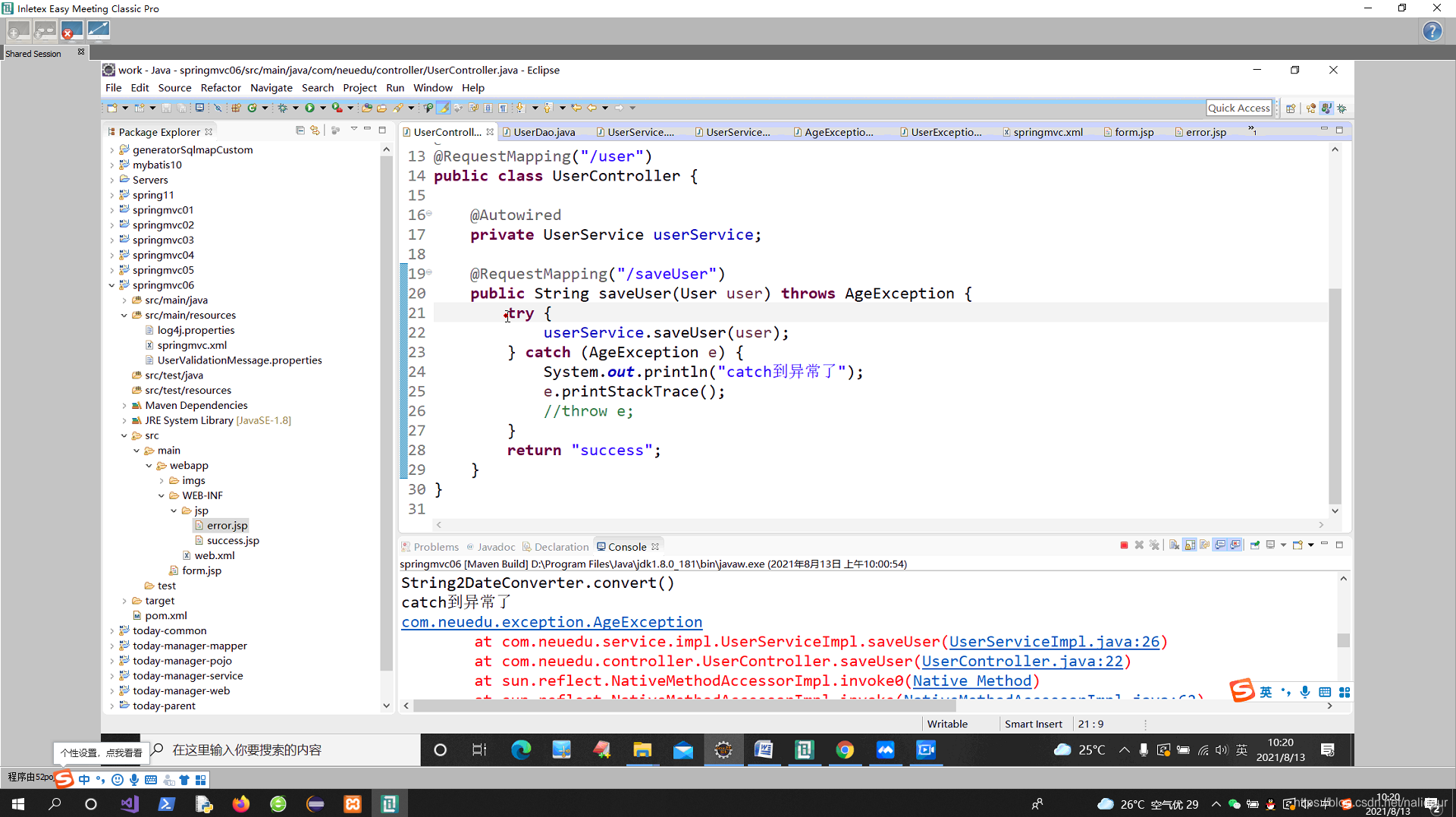The height and width of the screenshot is (817, 1456).
Task: Open Firefox from the outer taskbar
Action: click(241, 804)
